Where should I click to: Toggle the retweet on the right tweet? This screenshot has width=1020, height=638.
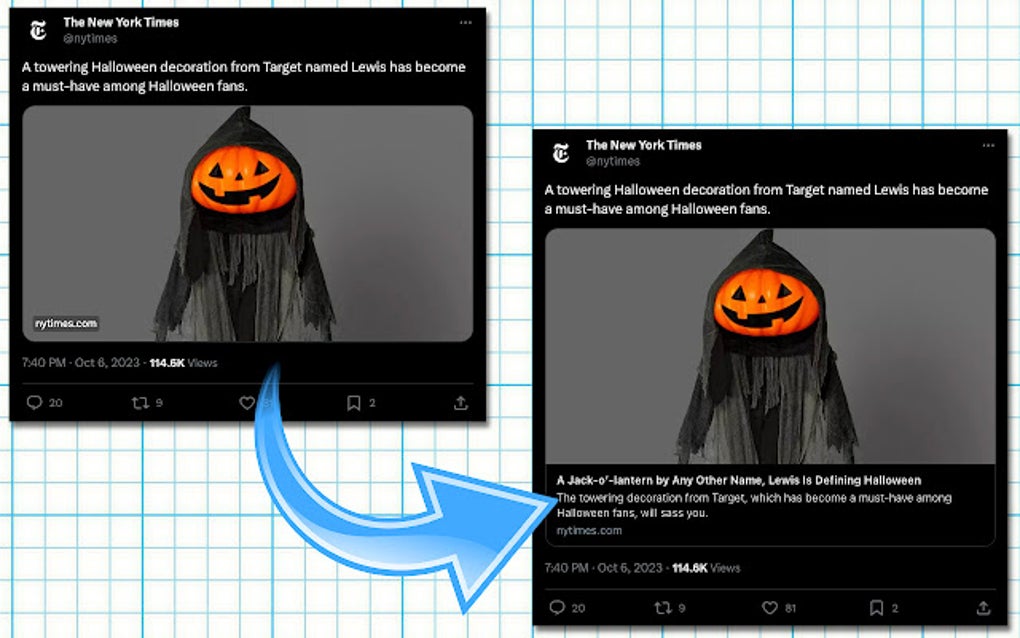(662, 607)
